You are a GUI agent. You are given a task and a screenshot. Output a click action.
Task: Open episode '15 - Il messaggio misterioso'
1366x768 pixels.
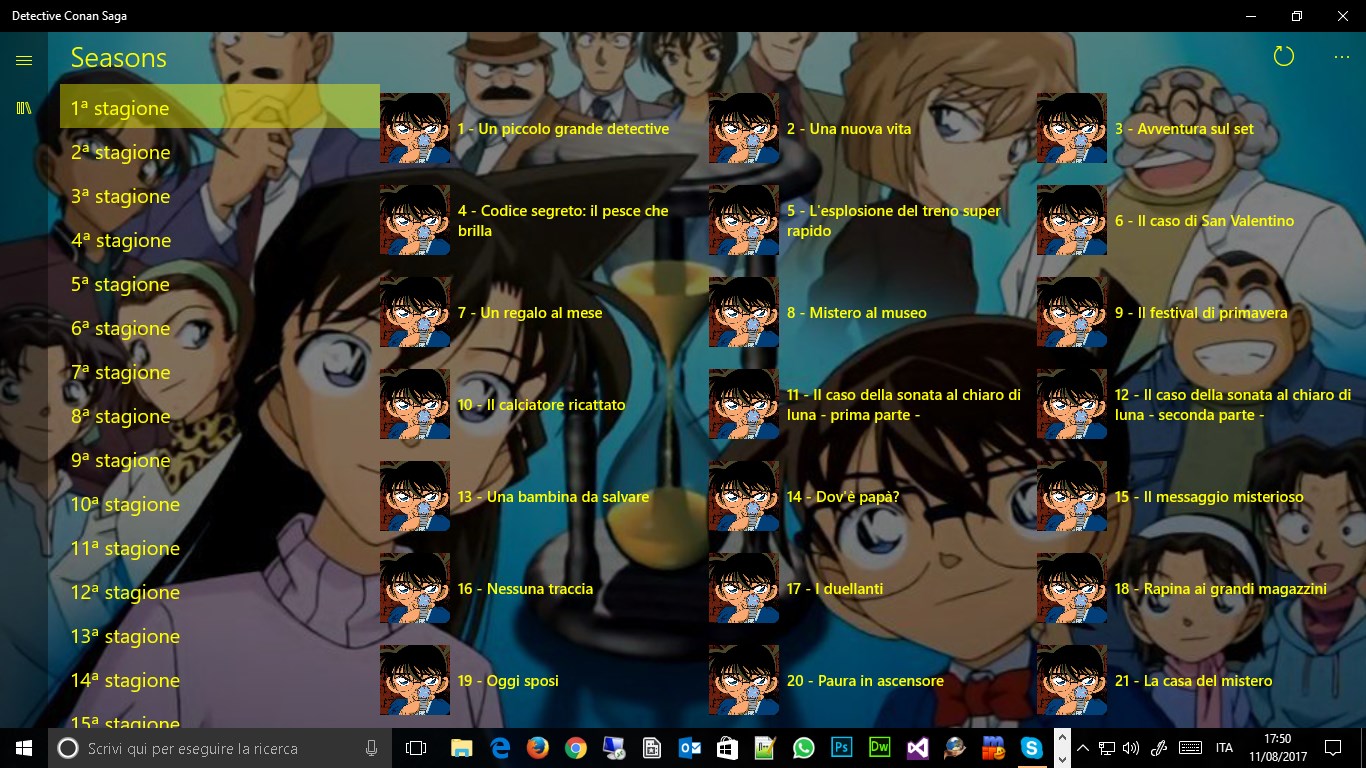pyautogui.click(x=1197, y=496)
